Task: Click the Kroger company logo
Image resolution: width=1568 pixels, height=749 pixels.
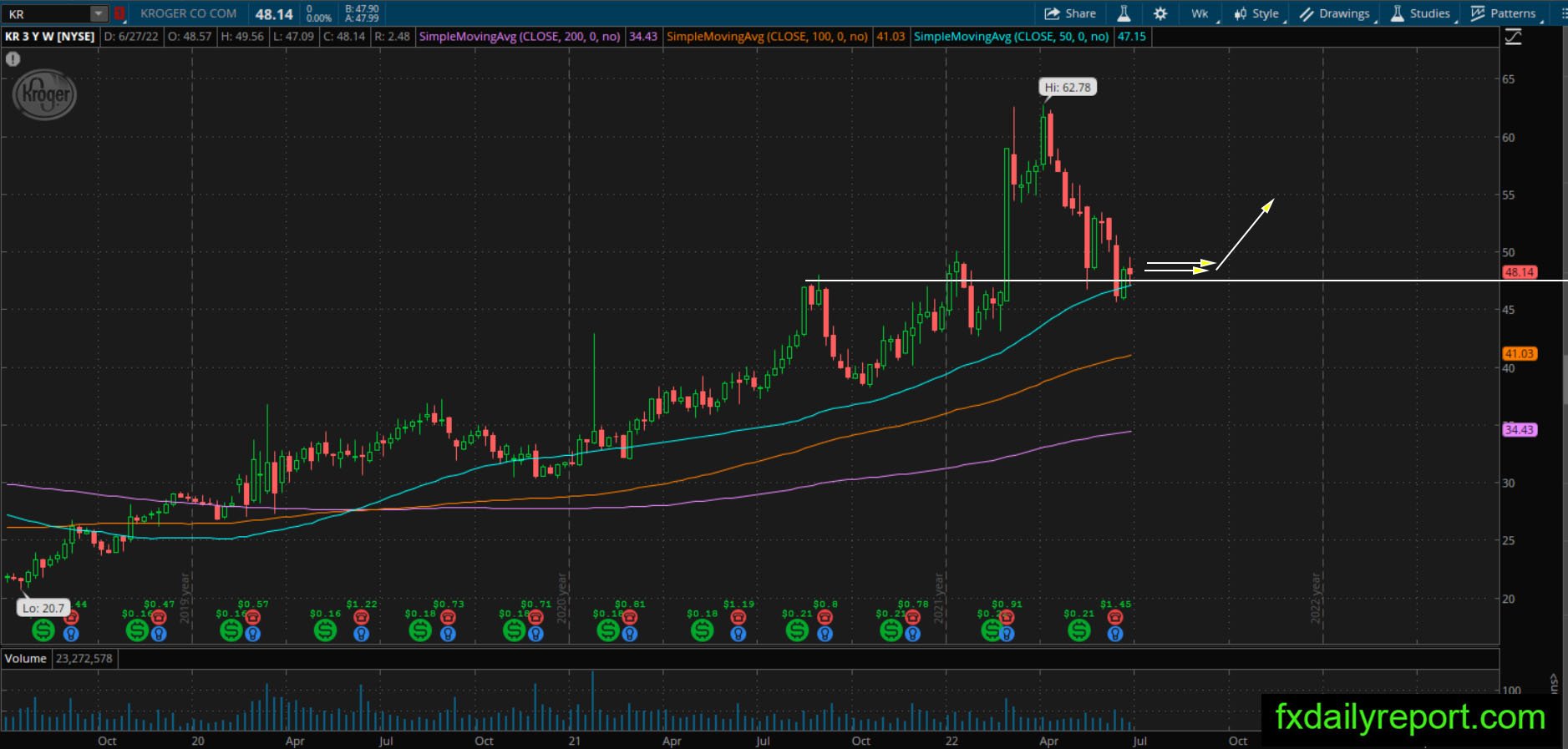Action: [x=44, y=94]
